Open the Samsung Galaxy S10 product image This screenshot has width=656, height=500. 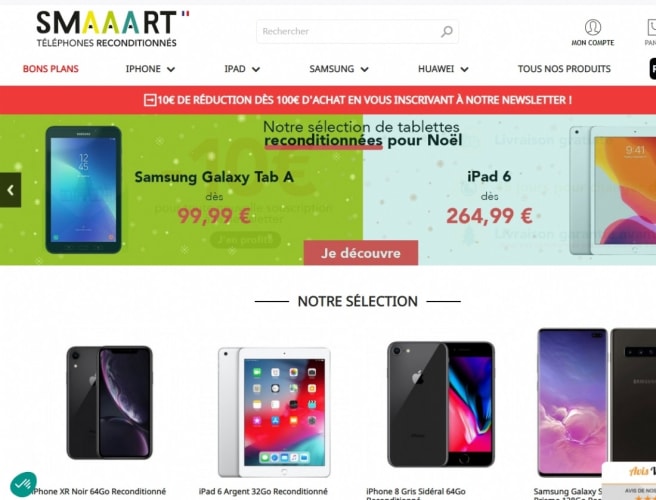pos(597,403)
